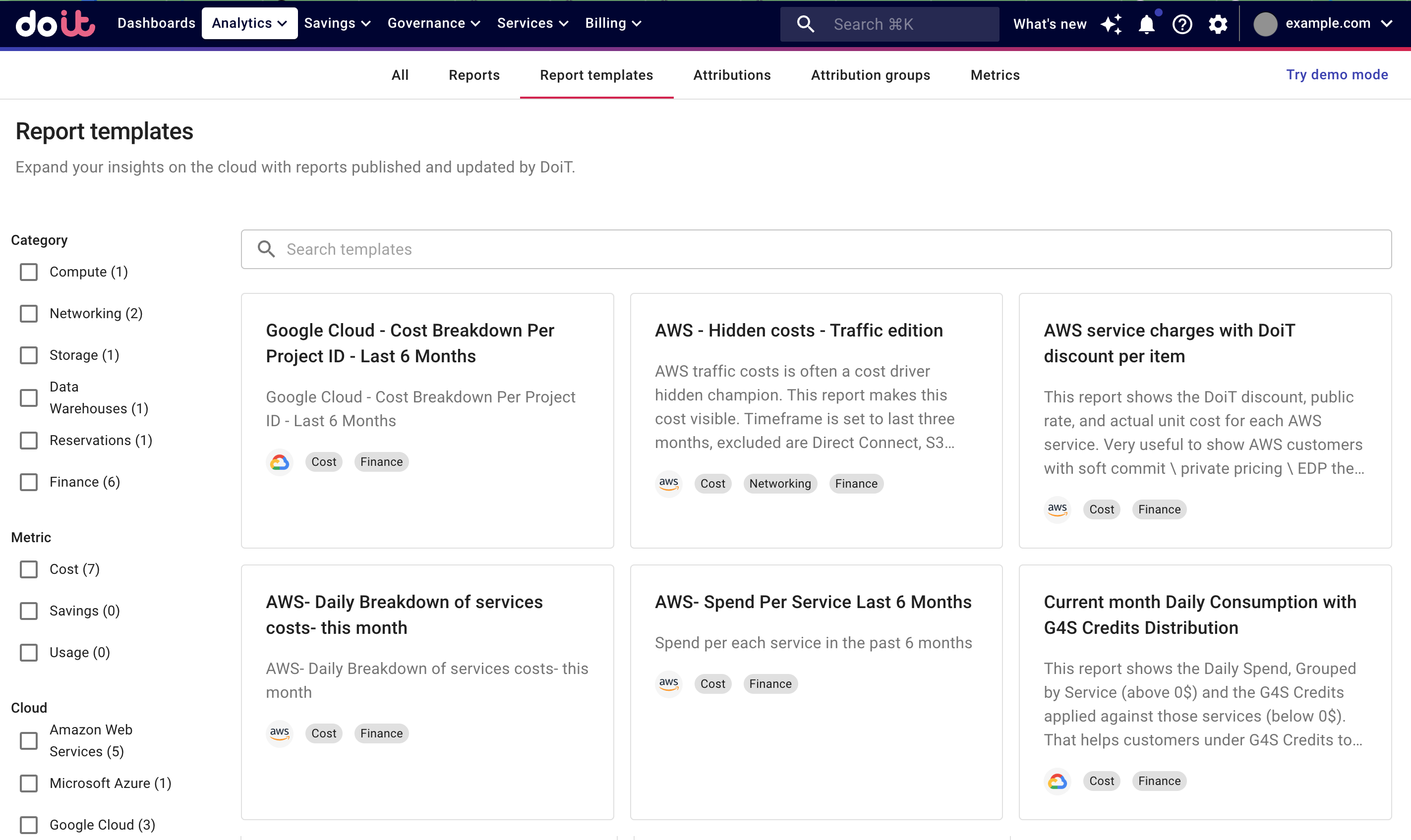This screenshot has height=840, width=1411.
Task: Click AWS icon on Hidden costs Traffic edition card
Action: (x=669, y=483)
